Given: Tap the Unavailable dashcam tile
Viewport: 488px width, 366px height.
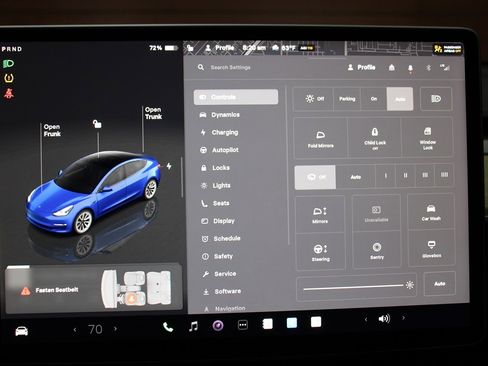Looking at the screenshot, I should [x=376, y=213].
